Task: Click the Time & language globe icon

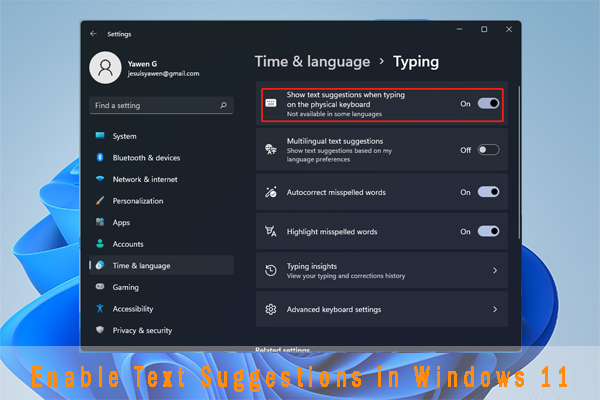Action: pos(100,265)
